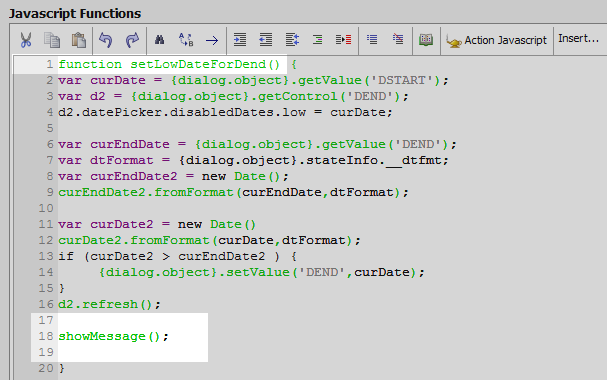Click the Go to line arrow icon
Viewport: 607px width, 380px height.
coord(212,40)
